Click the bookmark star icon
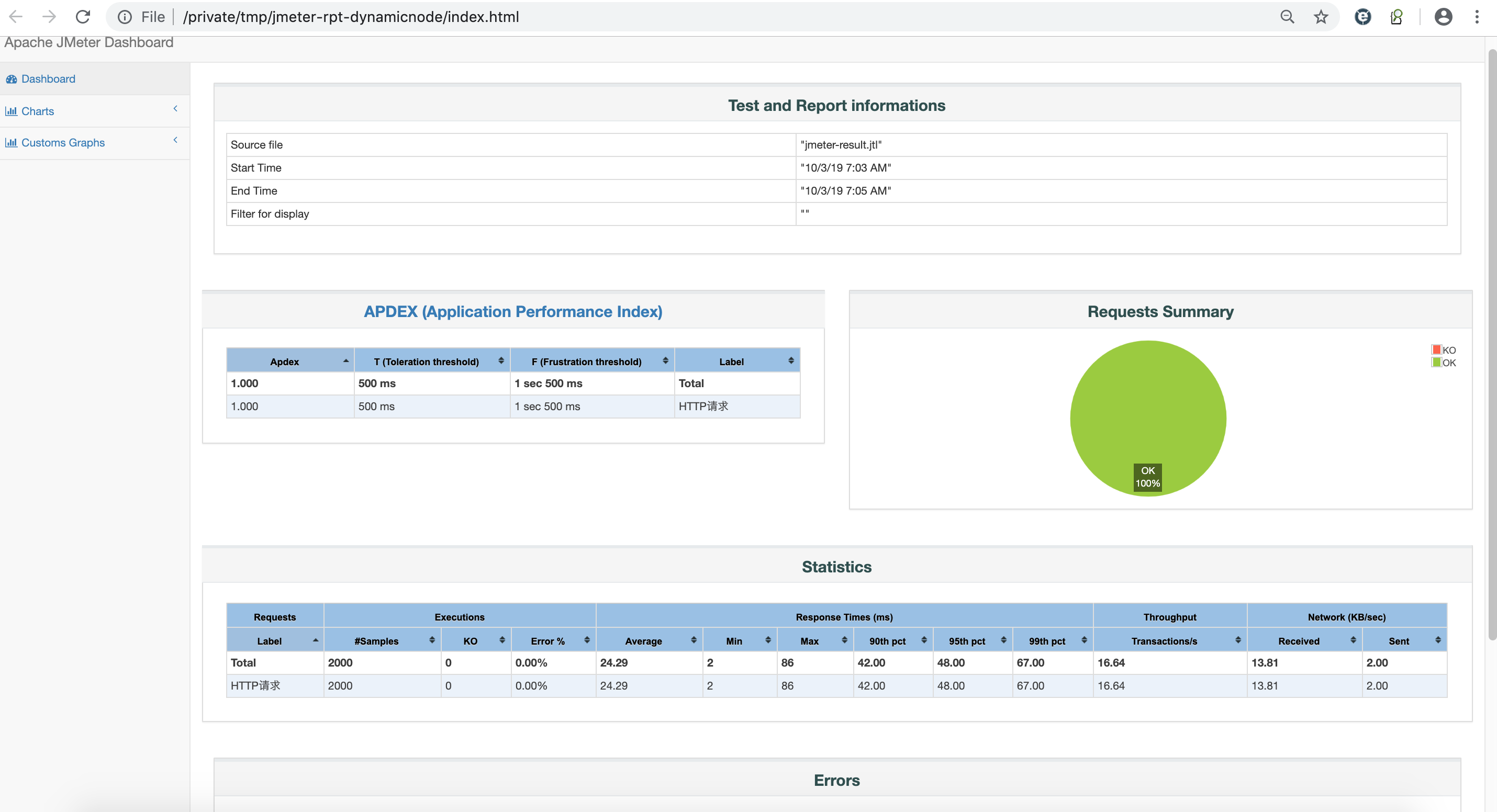Screen dimensions: 1497x812 pos(1320,17)
